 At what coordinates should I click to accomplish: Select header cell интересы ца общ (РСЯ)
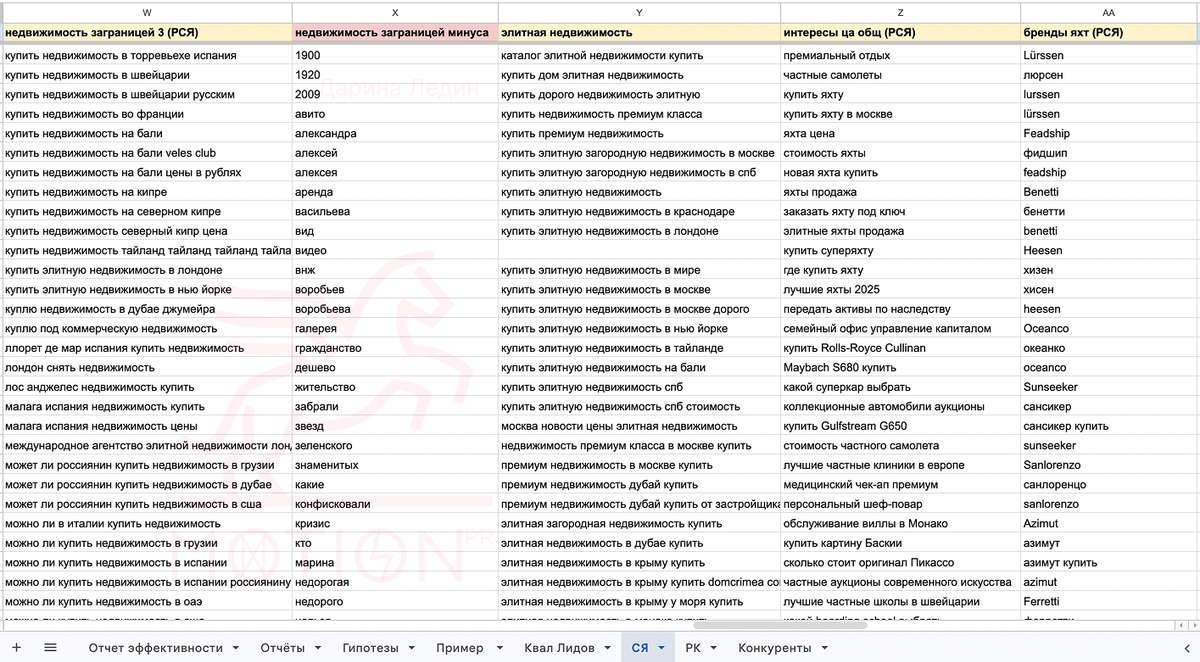900,33
